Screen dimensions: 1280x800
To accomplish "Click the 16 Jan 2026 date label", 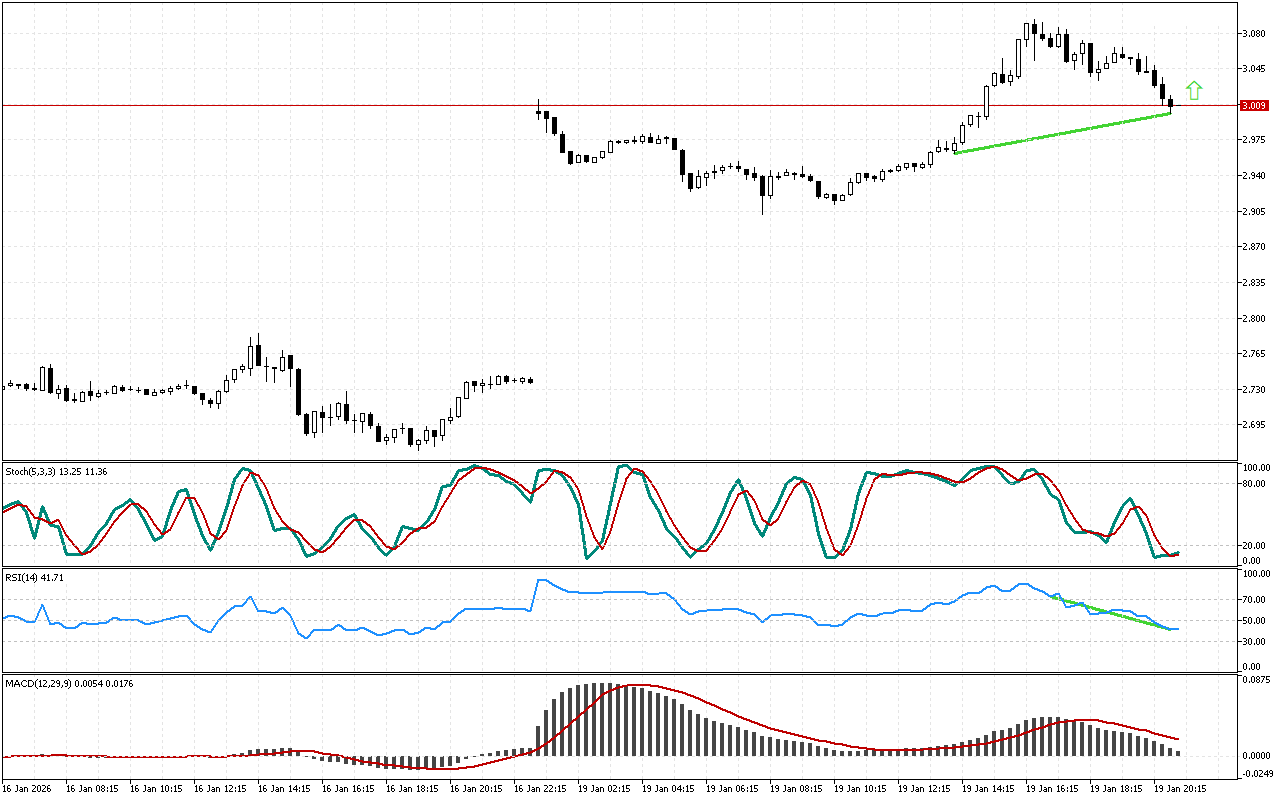I will click(x=28, y=789).
